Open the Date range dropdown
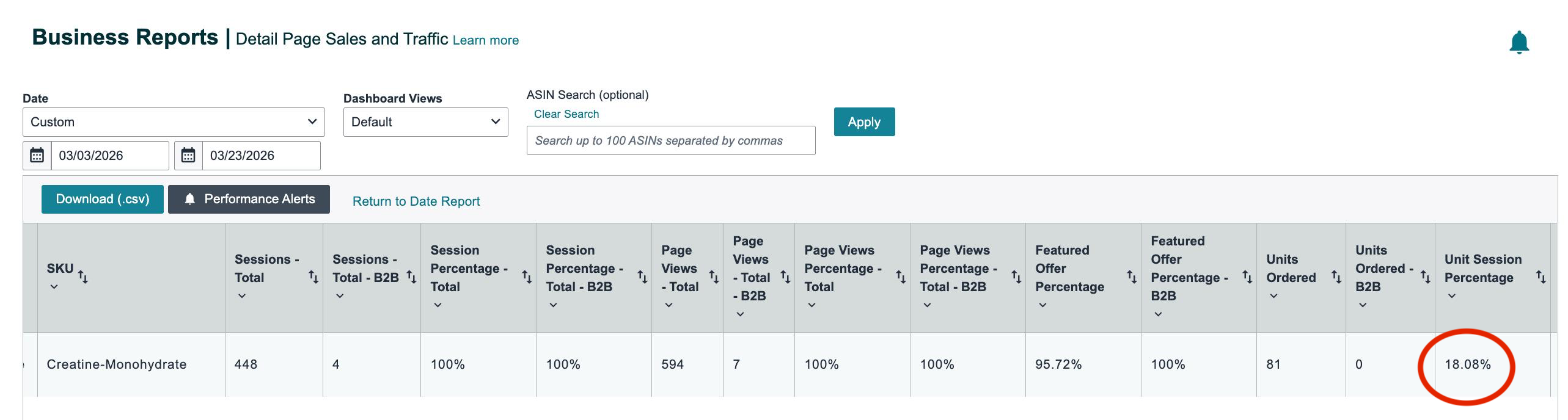The width and height of the screenshot is (1568, 420). [x=174, y=122]
